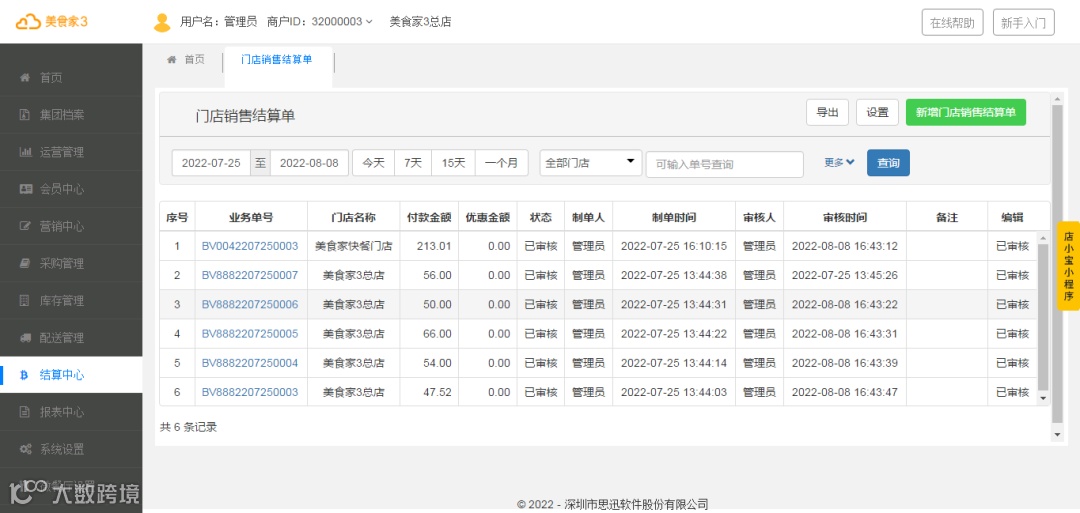Screen dimensions: 1080x513
Task: Click the 审核时间 column header
Action: [844, 217]
